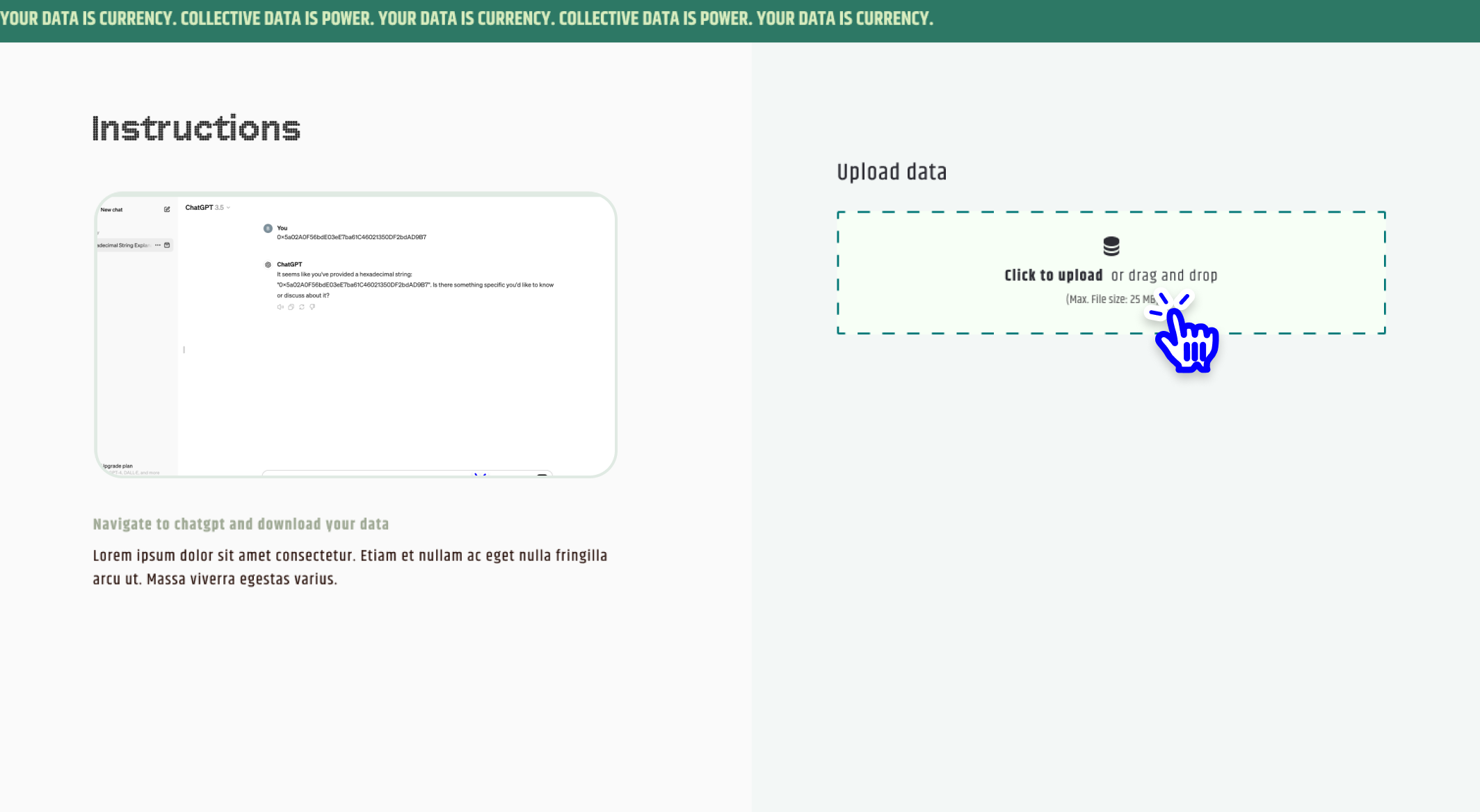Click the copy response icon
The width and height of the screenshot is (1480, 812).
tap(291, 307)
